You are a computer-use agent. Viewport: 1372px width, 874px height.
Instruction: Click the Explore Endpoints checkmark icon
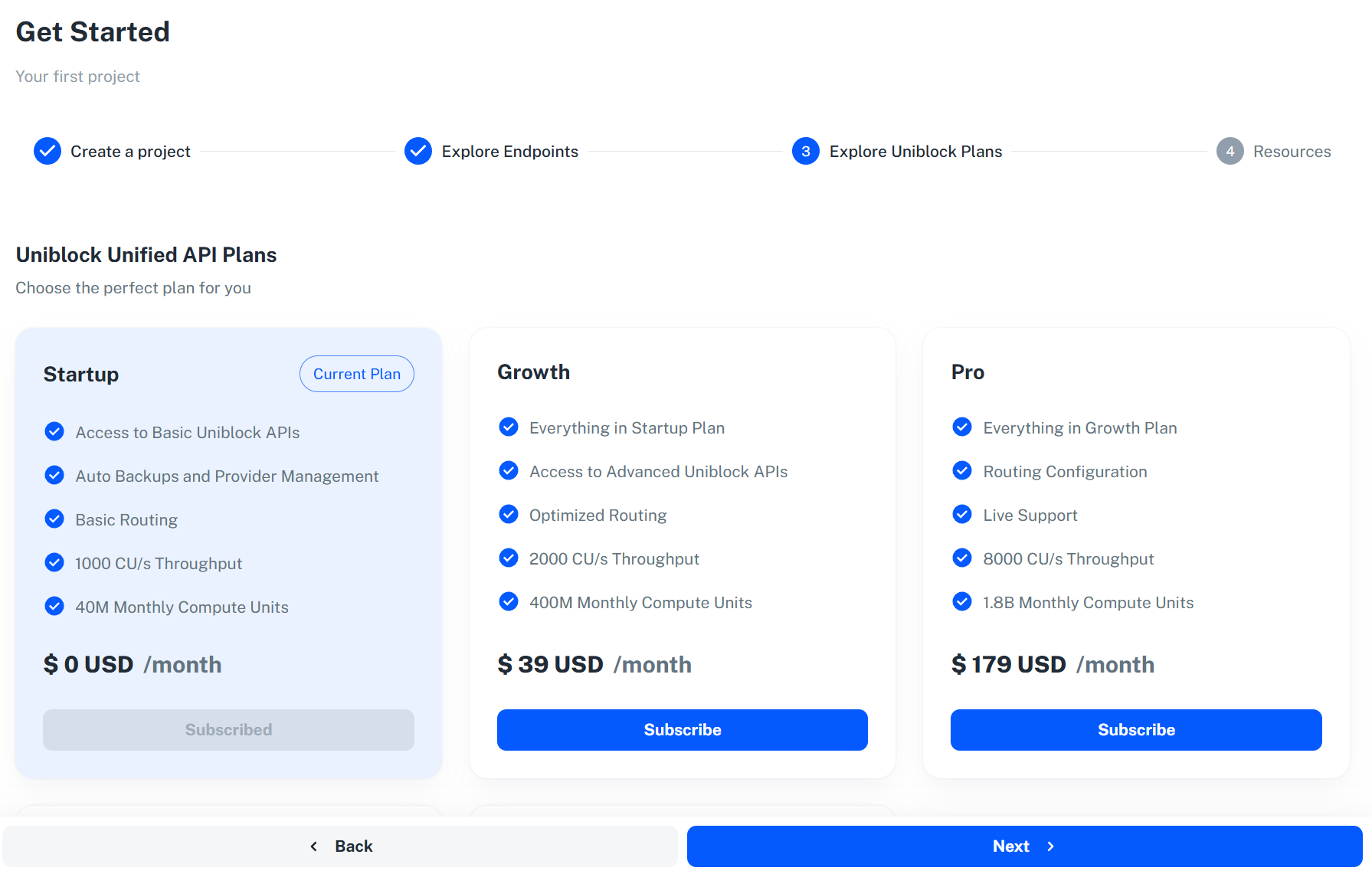(x=418, y=152)
